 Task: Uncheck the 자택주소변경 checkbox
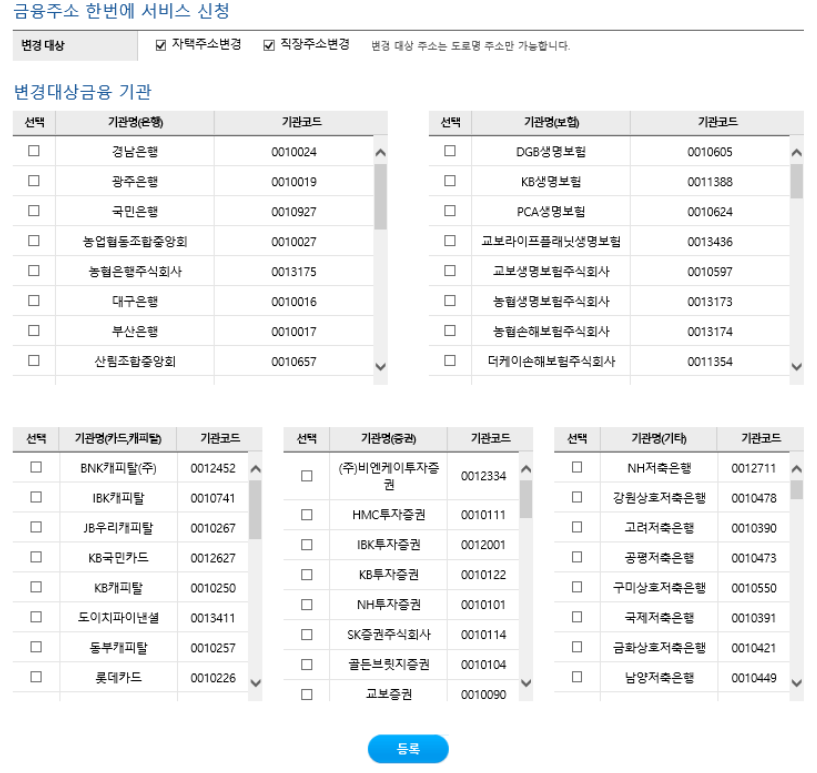161,45
